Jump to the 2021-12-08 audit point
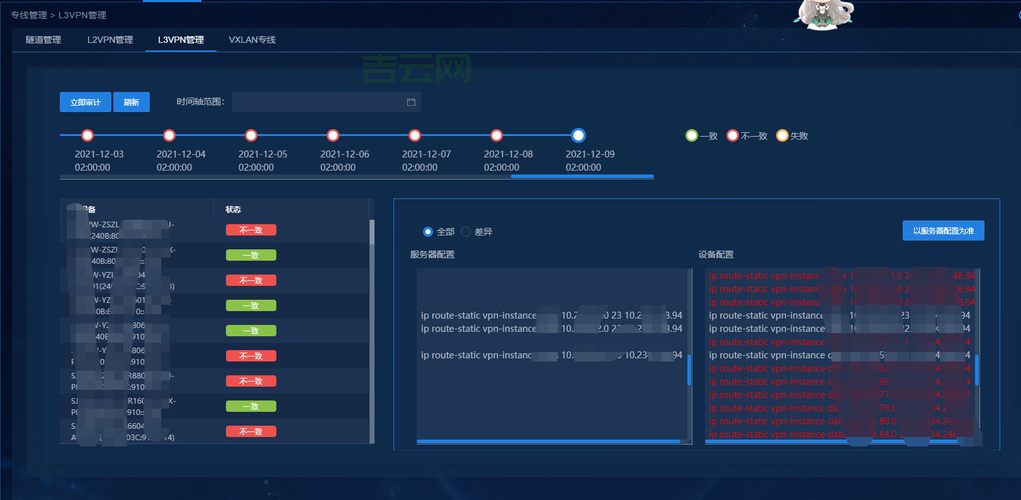The height and width of the screenshot is (500, 1021). point(496,135)
